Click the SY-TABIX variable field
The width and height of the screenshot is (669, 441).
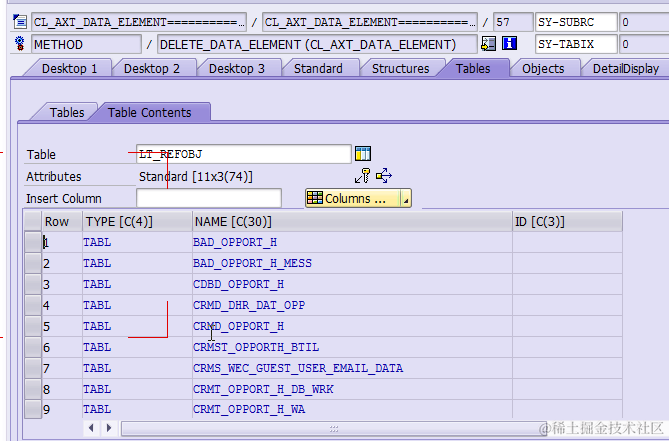coord(576,44)
